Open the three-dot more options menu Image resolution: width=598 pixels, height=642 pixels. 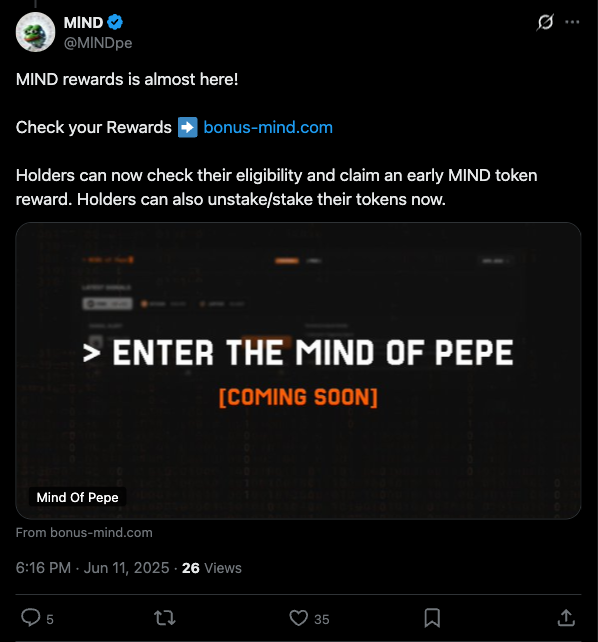tap(572, 22)
